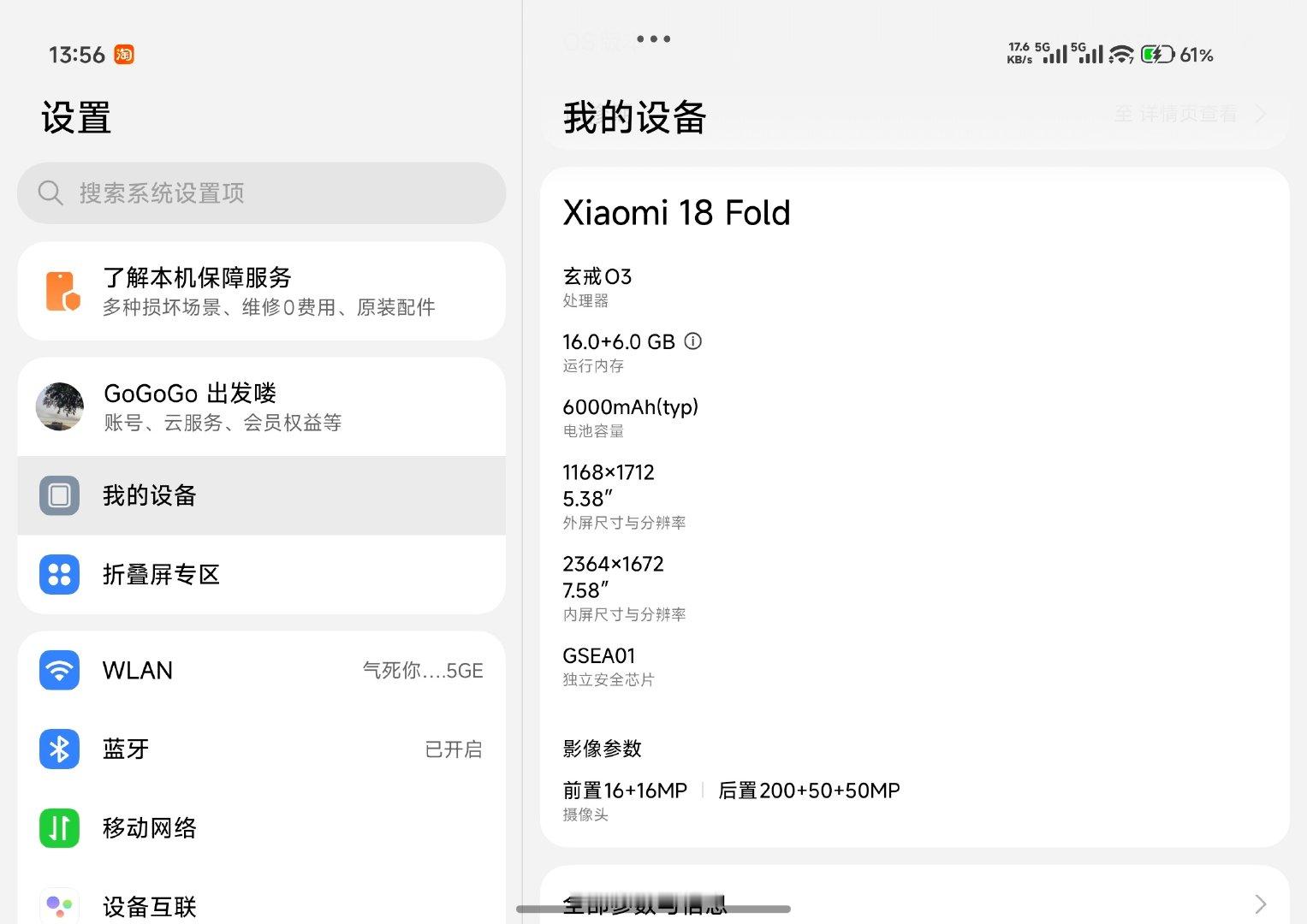Open the 设备互联 icon

[59, 905]
